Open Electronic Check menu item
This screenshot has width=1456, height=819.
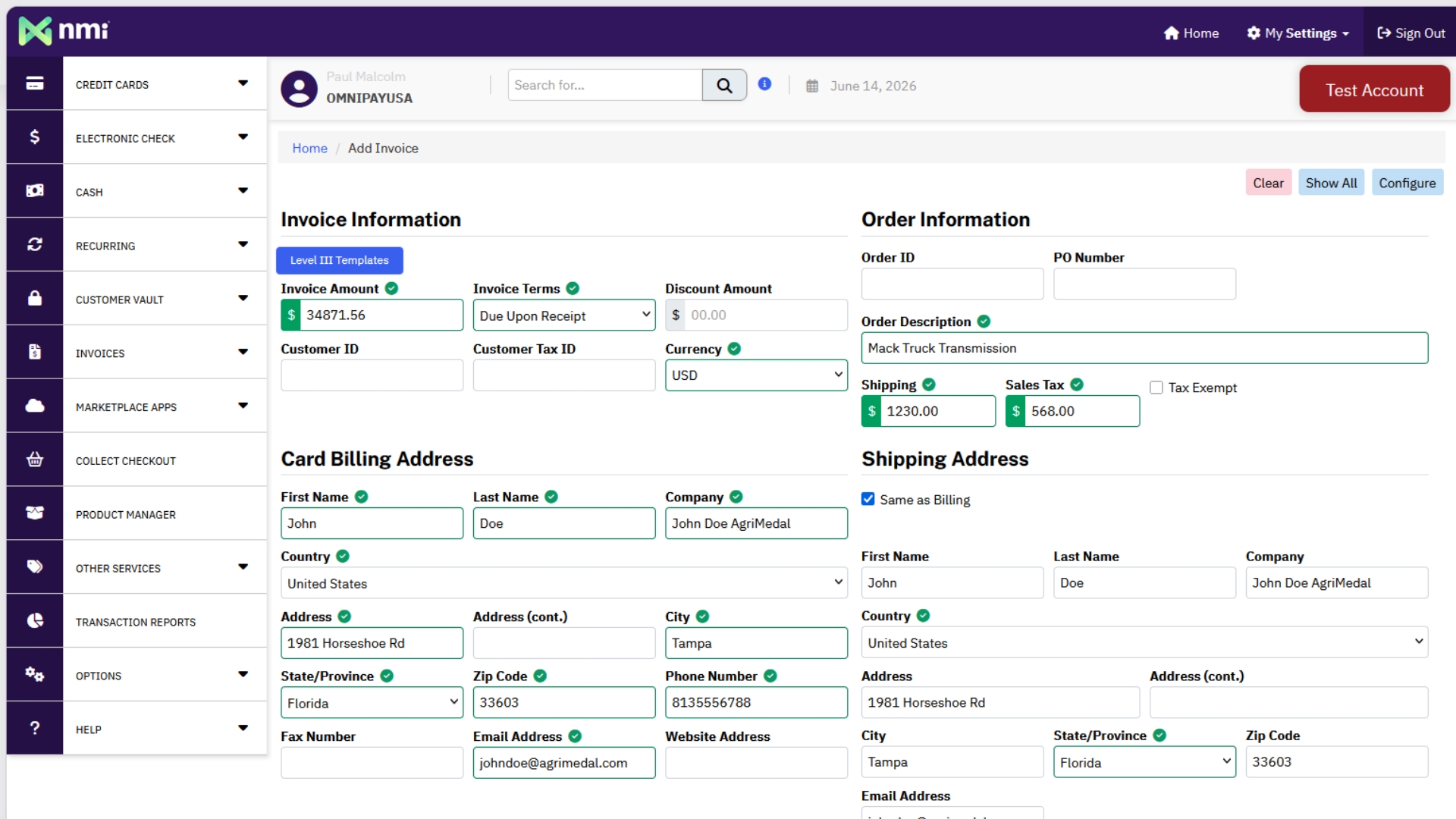[165, 137]
